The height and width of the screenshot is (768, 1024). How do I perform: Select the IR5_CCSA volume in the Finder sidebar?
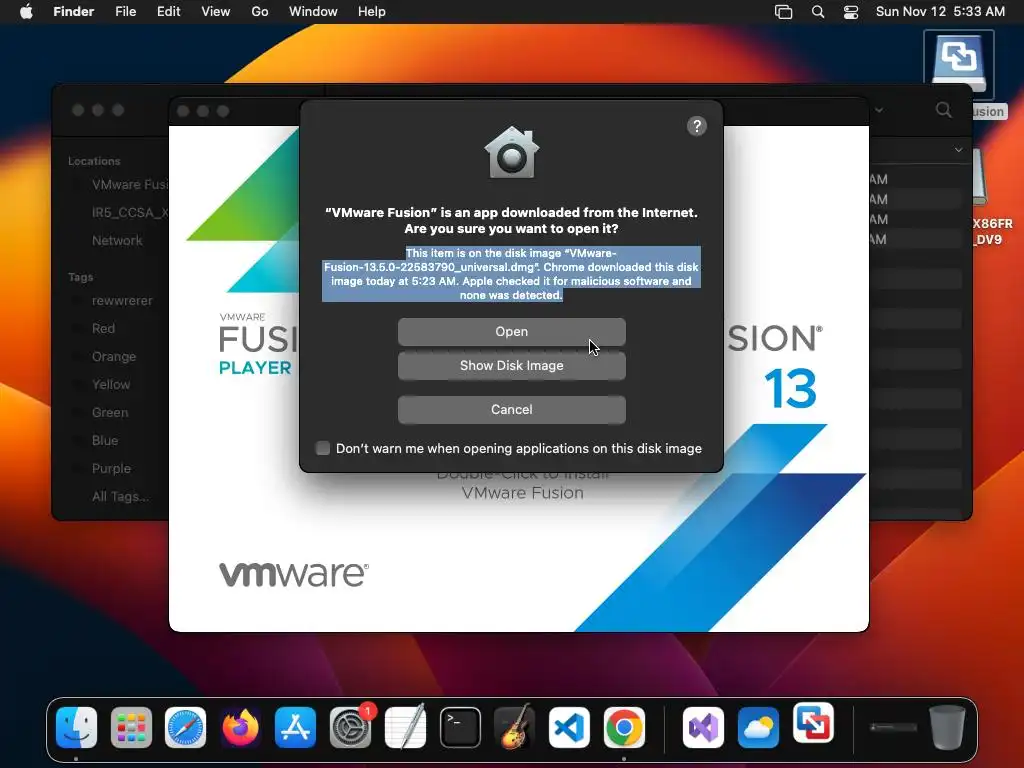pyautogui.click(x=129, y=212)
